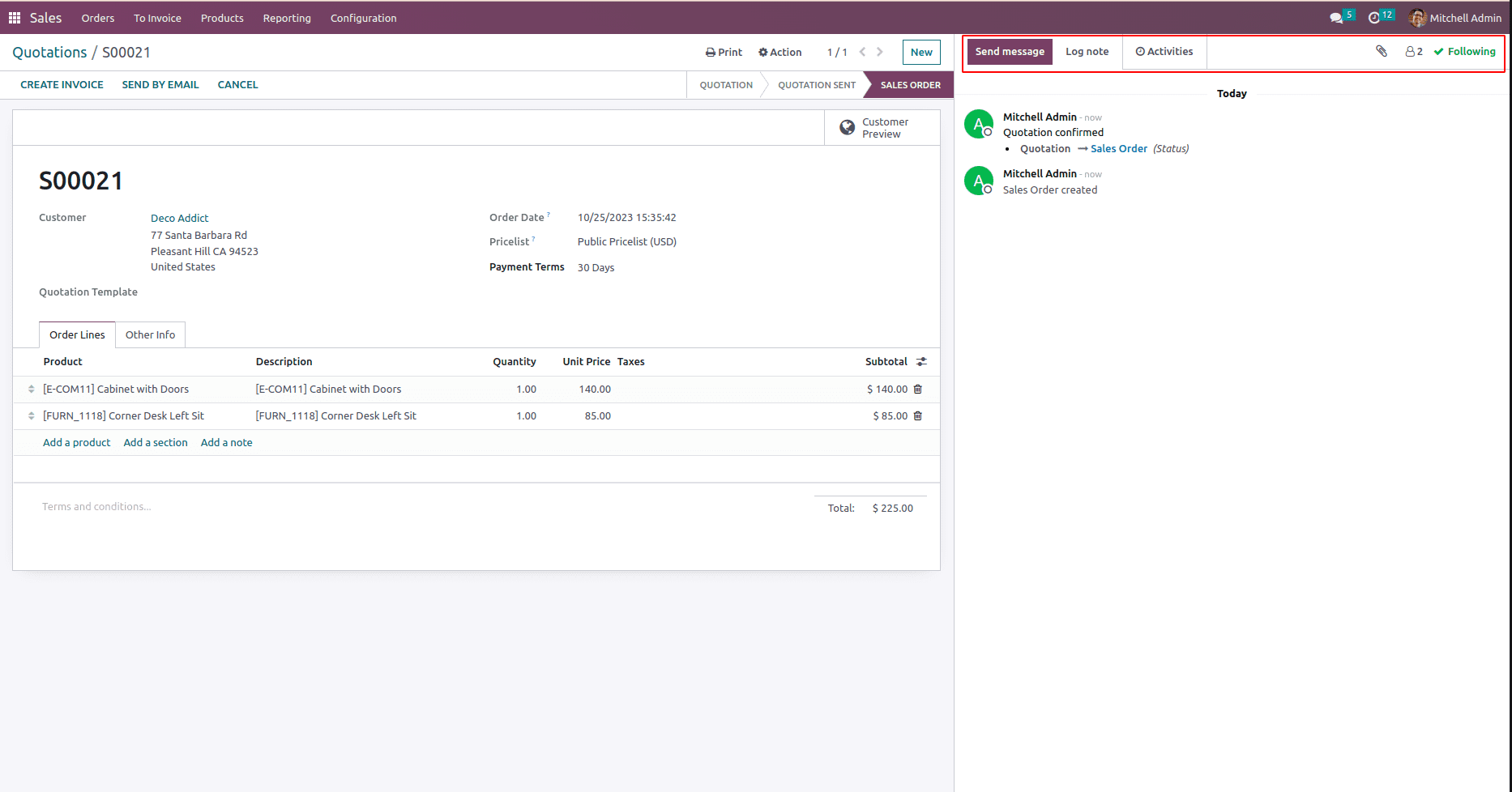This screenshot has height=792, width=1512.
Task: Go to previous record arrow
Action: click(x=862, y=52)
